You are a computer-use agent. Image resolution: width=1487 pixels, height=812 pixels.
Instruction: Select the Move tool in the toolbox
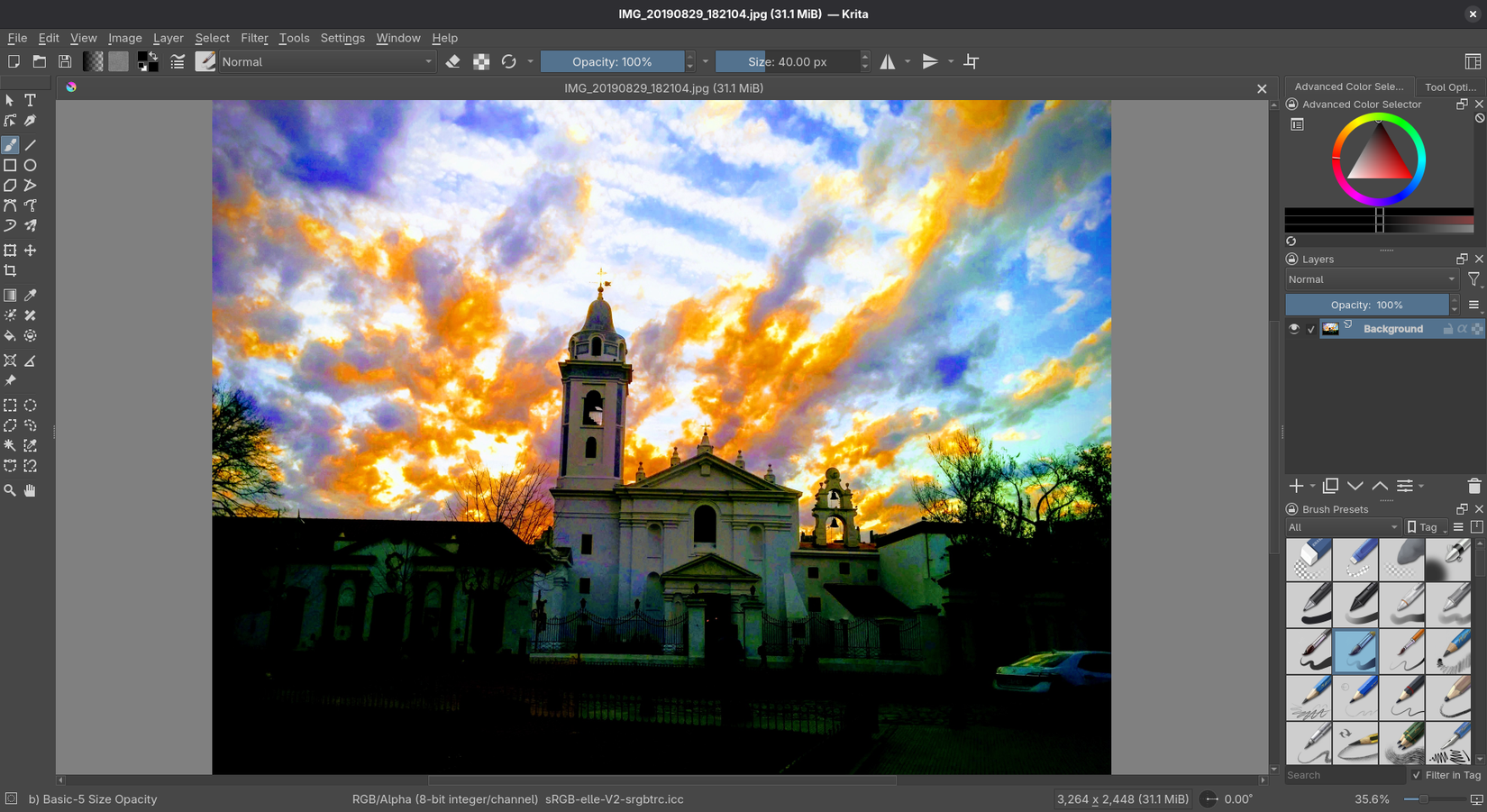pyautogui.click(x=30, y=251)
